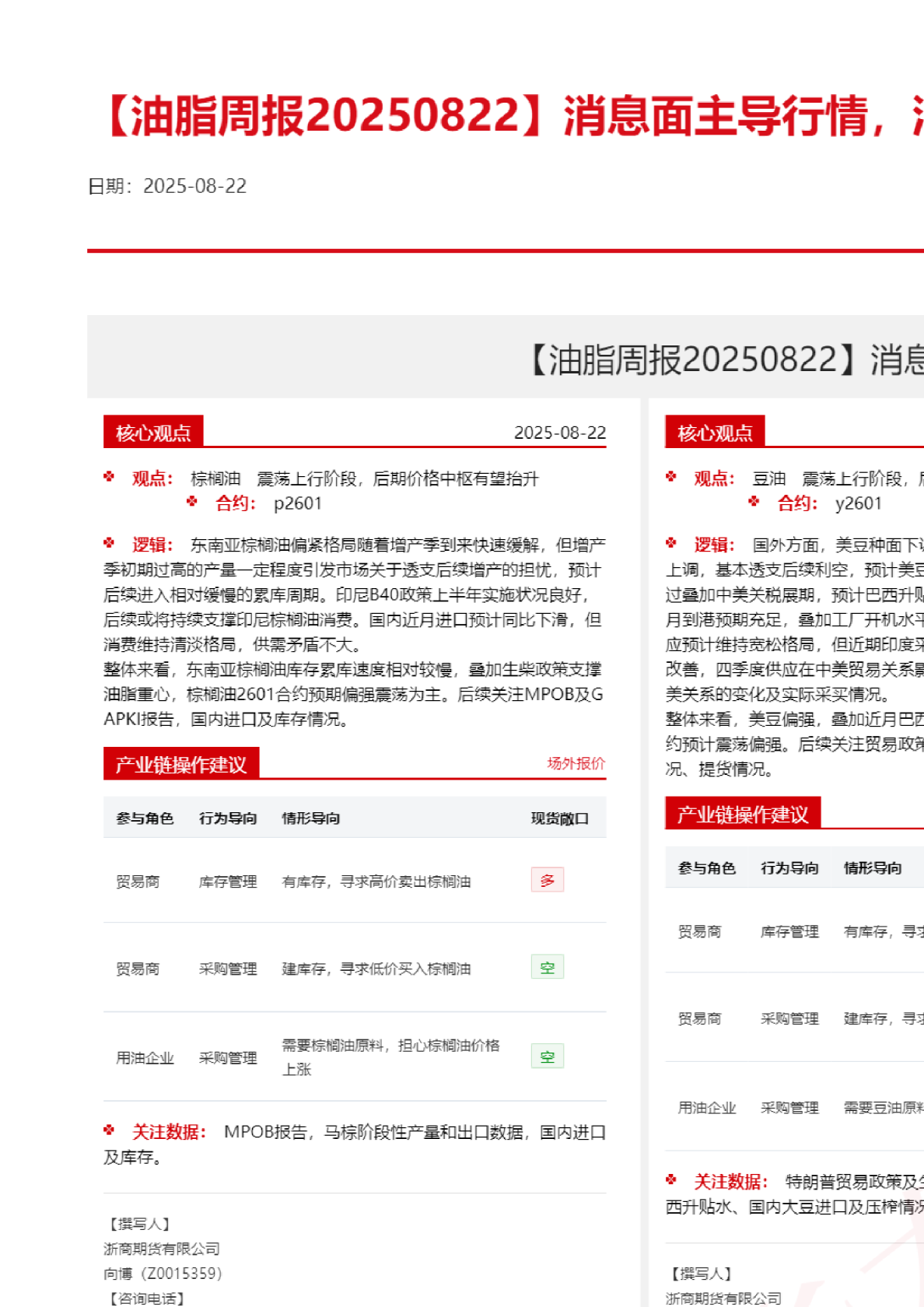924x1307 pixels.
Task: Click the red bullet before palm oil 逻辑
Action: [x=109, y=543]
